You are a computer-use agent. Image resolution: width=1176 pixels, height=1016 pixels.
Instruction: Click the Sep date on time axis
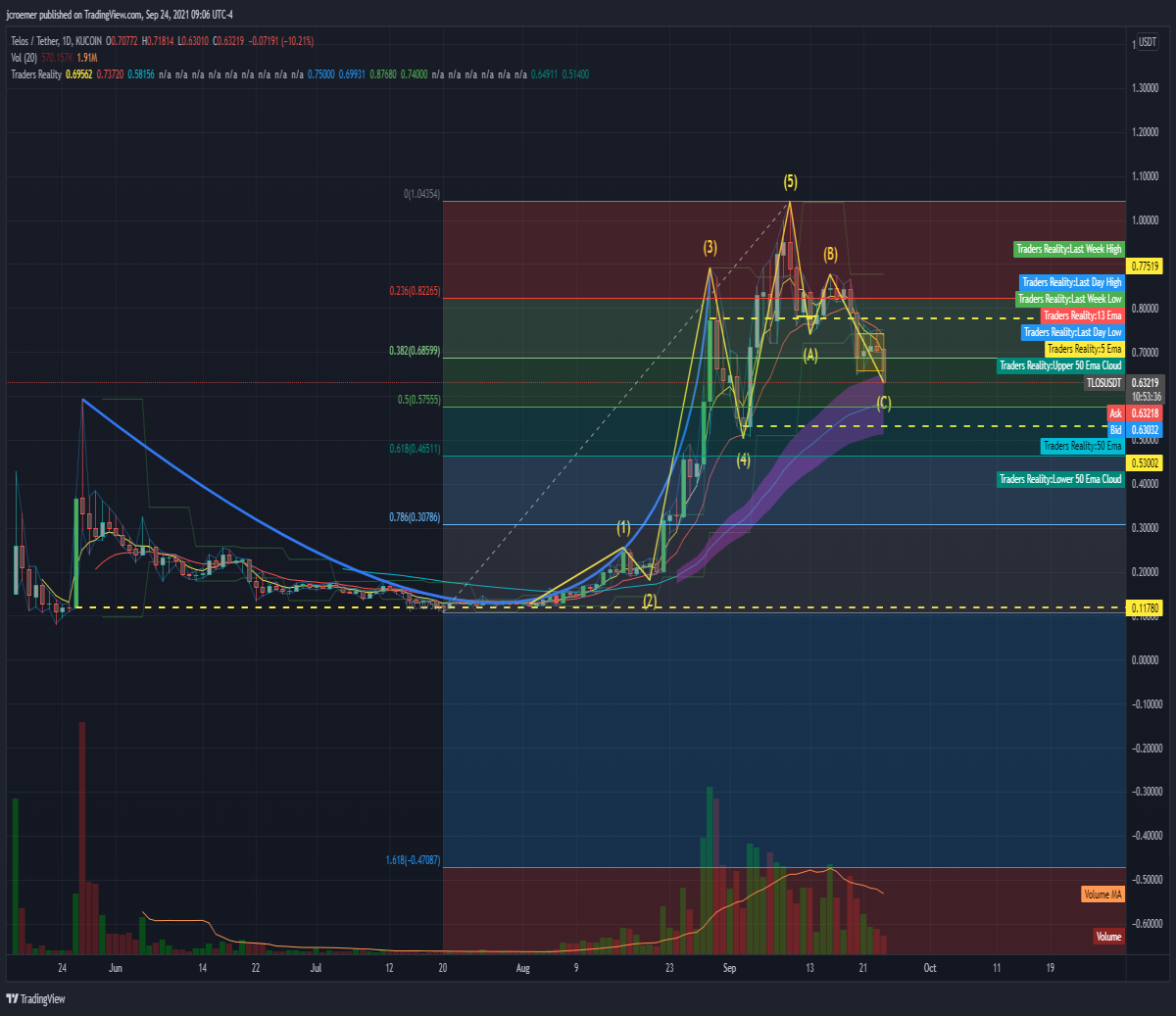click(729, 968)
